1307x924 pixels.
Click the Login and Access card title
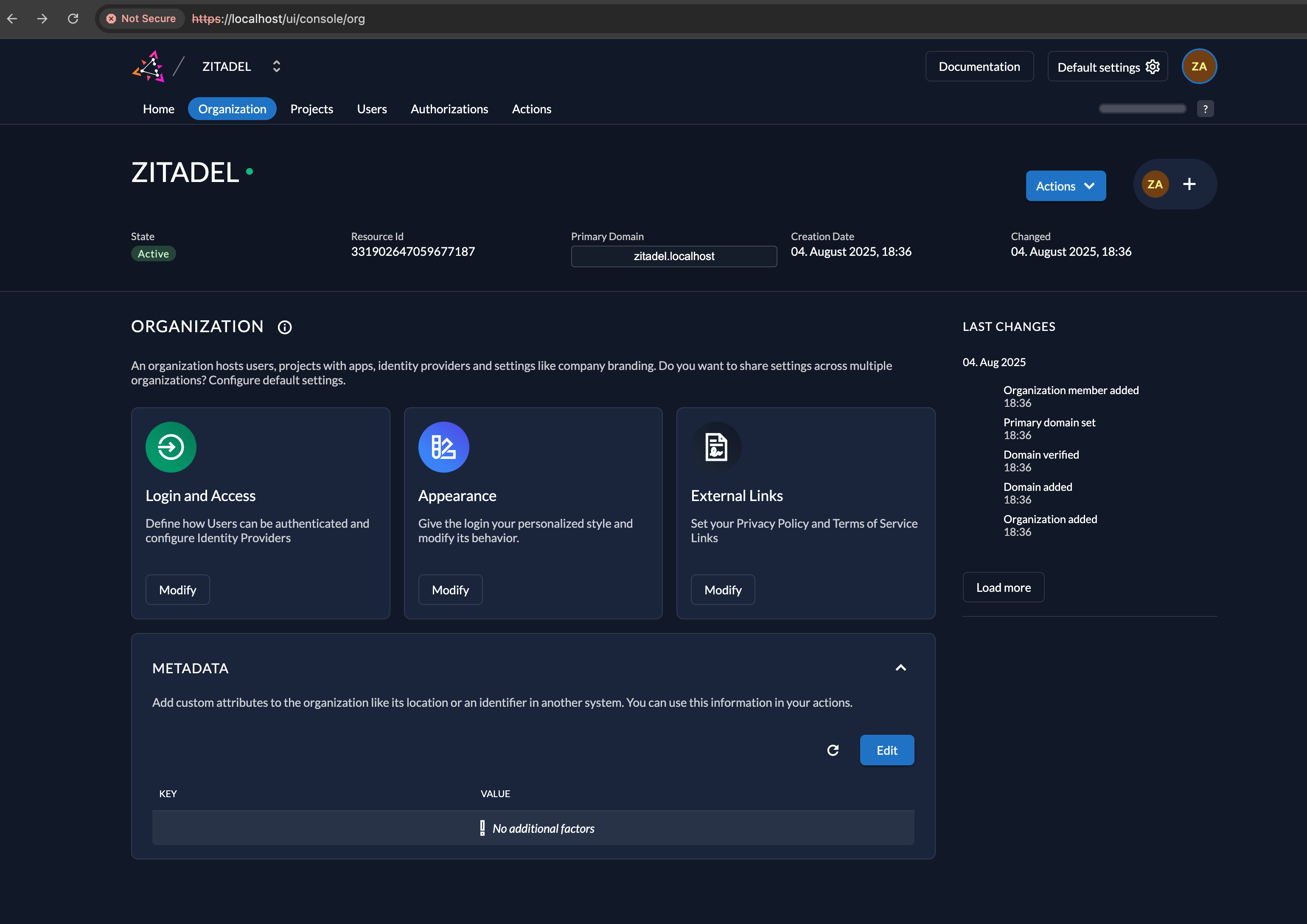point(200,496)
